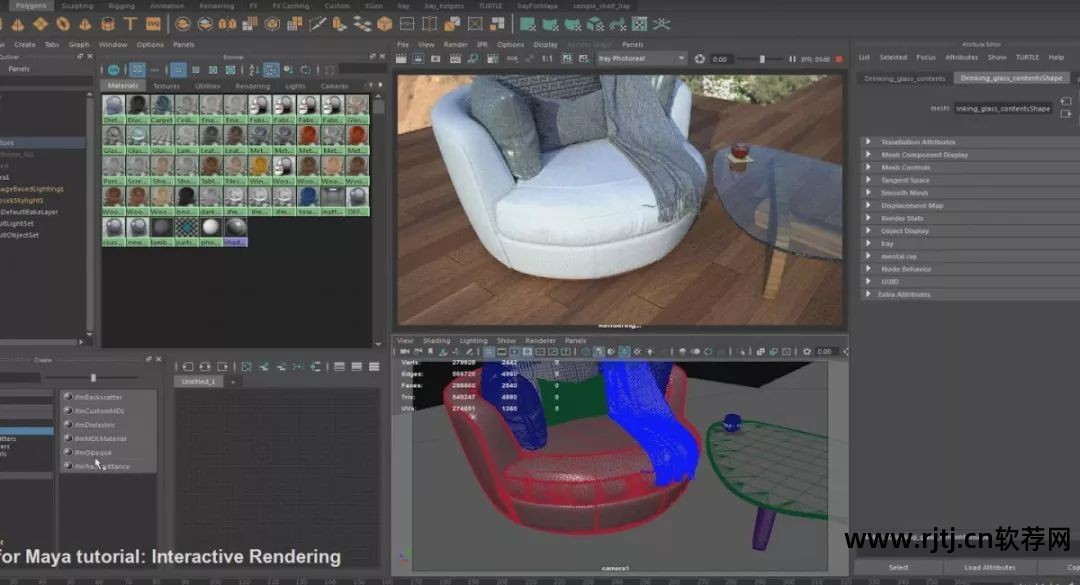Click the Select button in the Attribute Editor

click(x=897, y=567)
